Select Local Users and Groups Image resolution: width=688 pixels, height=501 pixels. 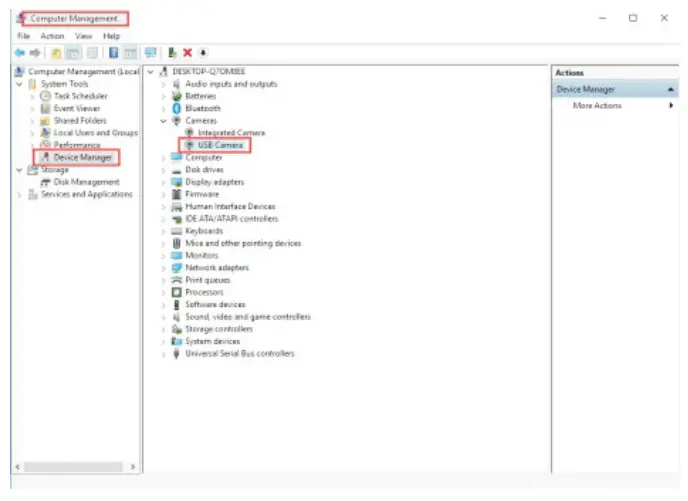click(96, 132)
